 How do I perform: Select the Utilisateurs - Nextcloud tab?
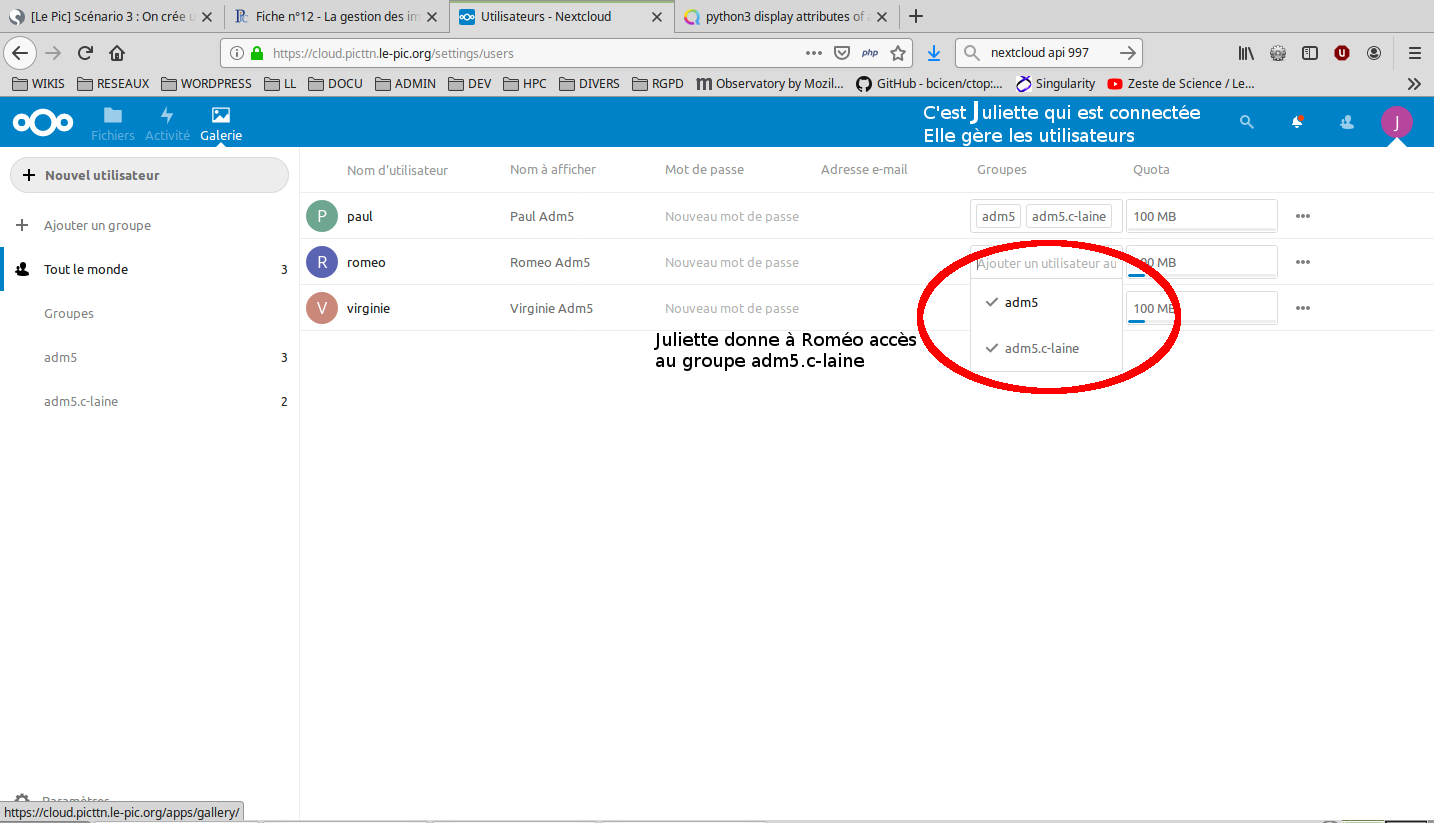click(561, 16)
